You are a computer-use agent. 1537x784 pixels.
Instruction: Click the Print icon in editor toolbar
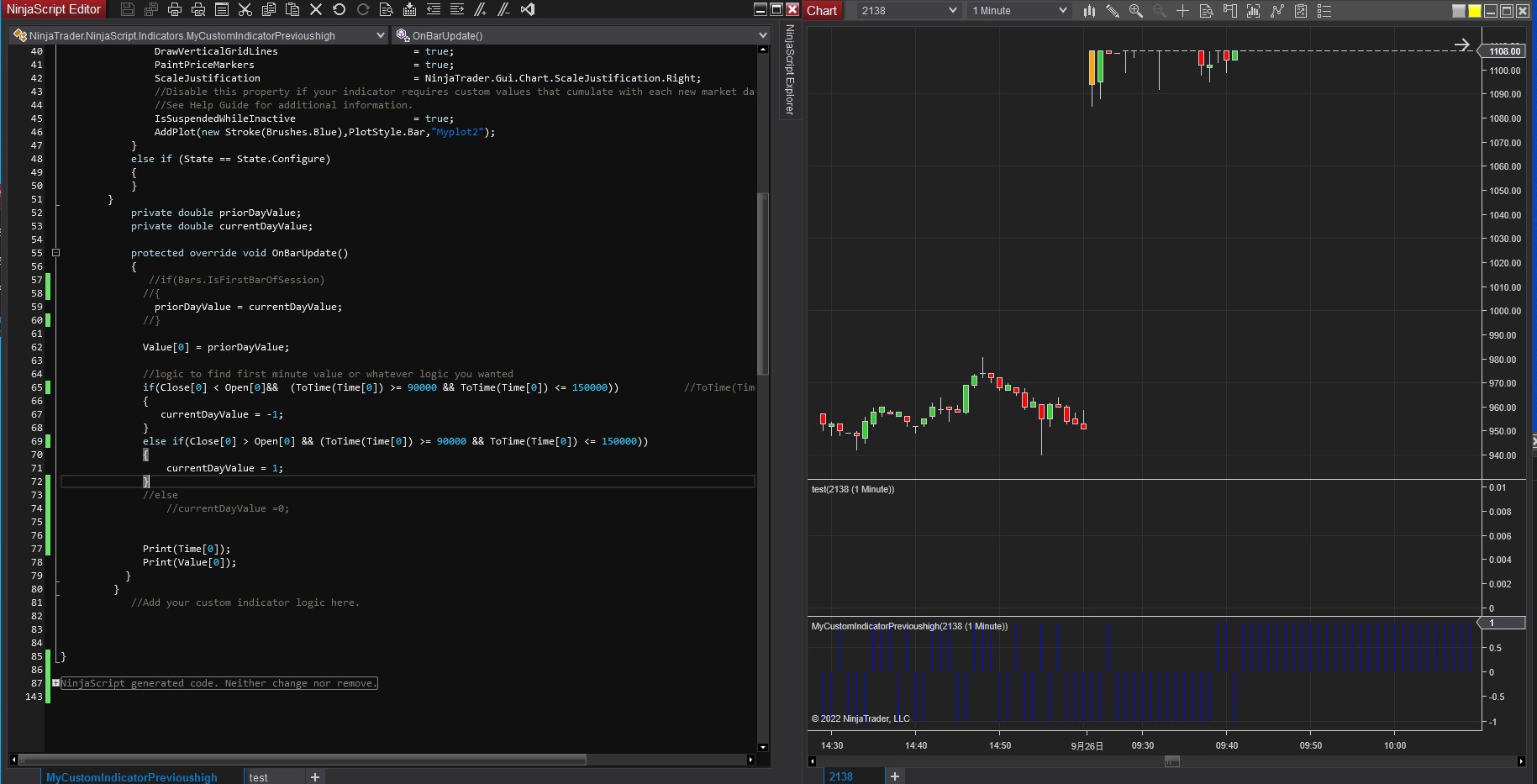[175, 10]
